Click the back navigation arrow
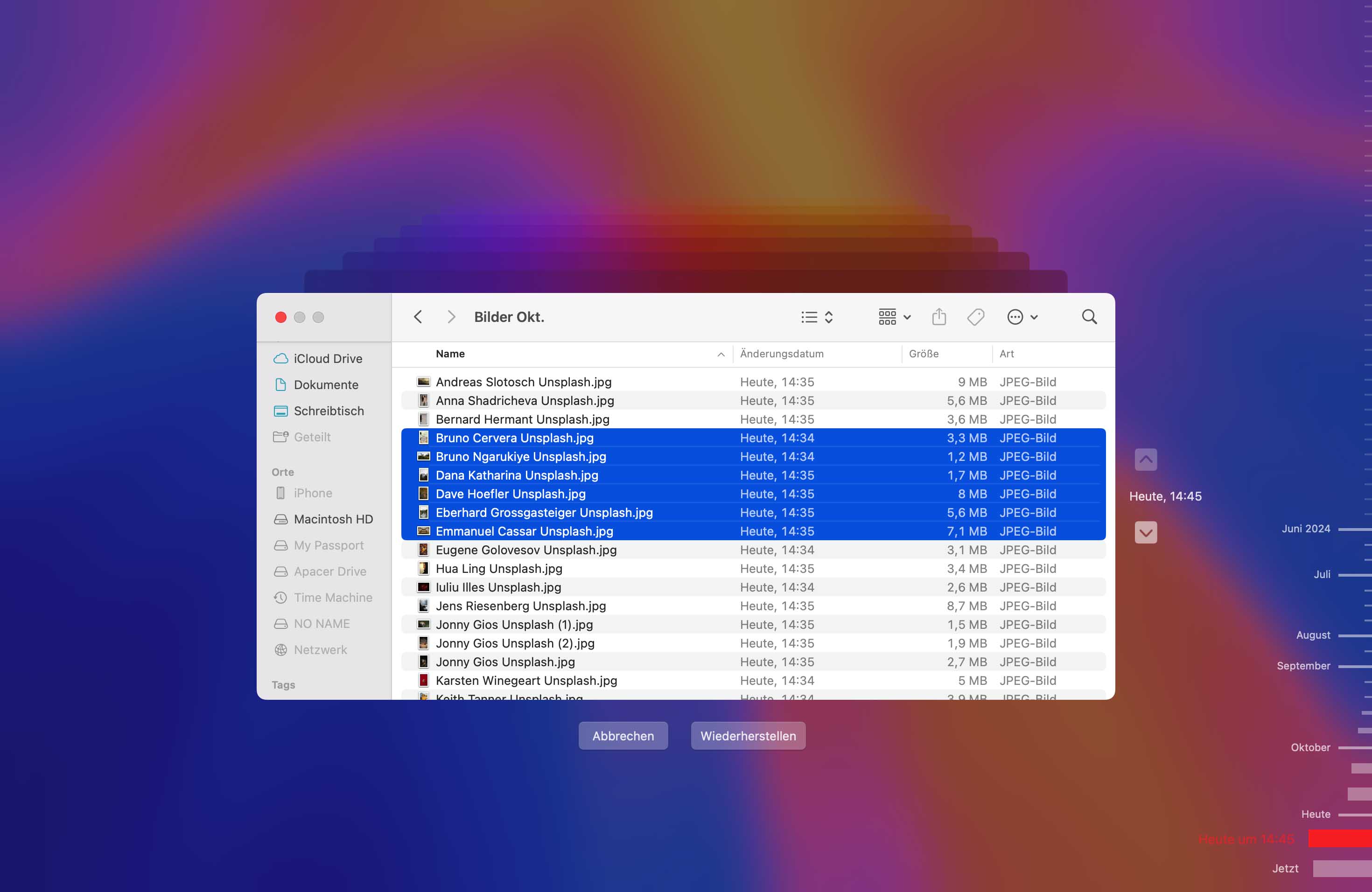This screenshot has height=892, width=1372. coord(419,317)
